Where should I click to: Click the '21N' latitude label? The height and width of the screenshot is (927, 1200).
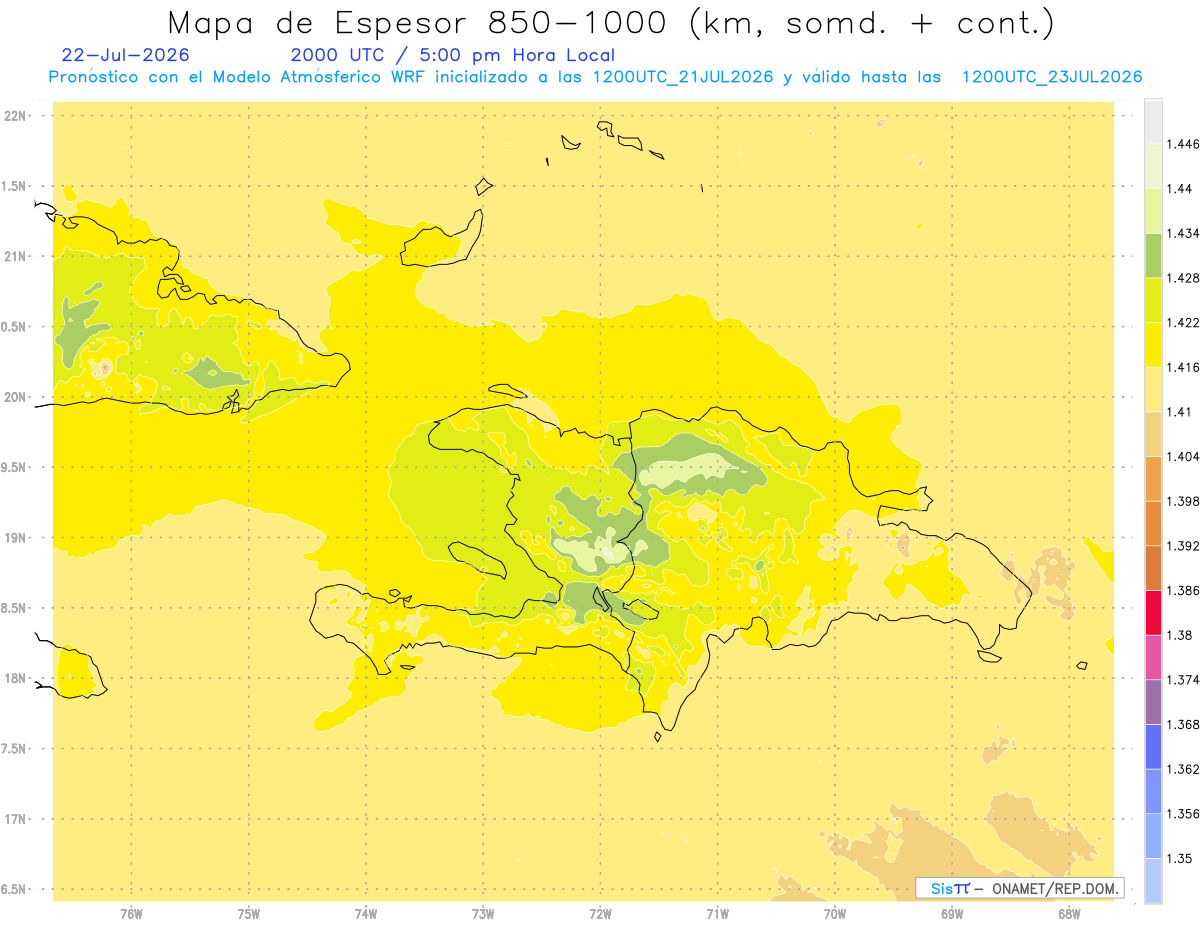click(15, 257)
